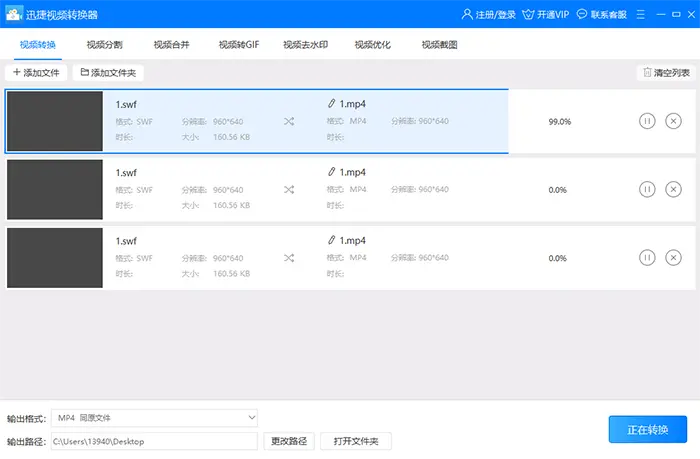
Task: Minimize the converter window
Action: pos(661,14)
